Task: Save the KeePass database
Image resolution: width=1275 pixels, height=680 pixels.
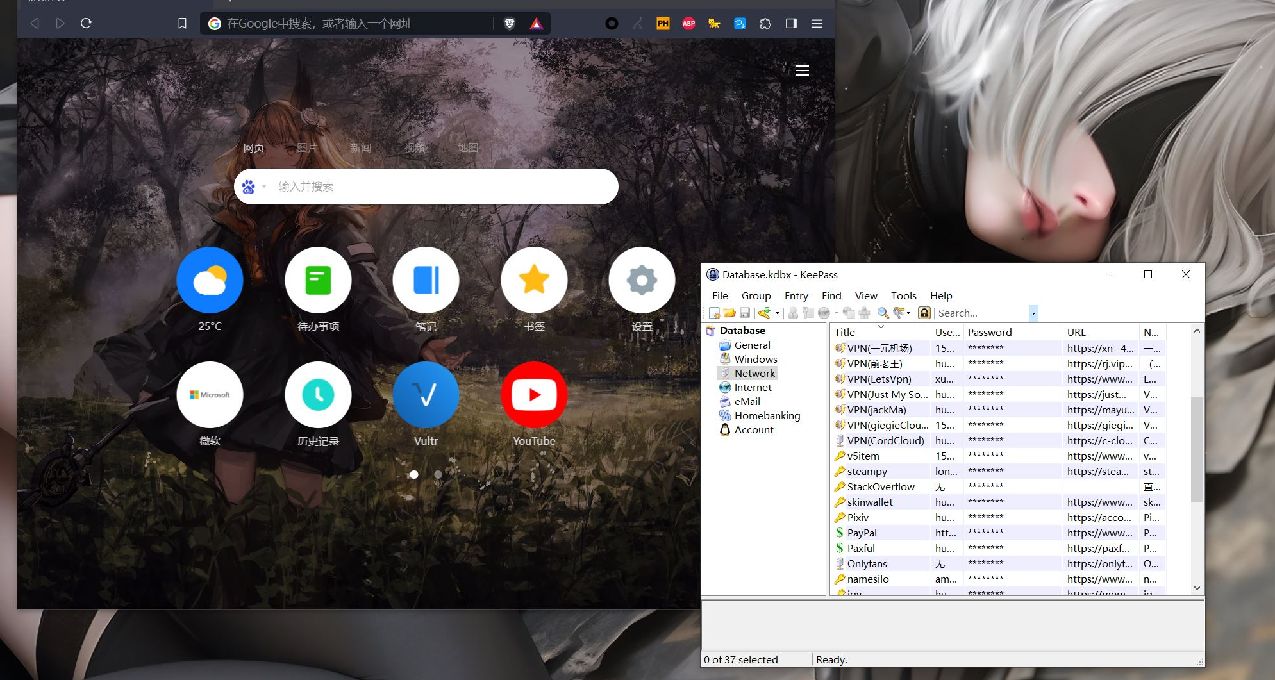Action: [745, 313]
